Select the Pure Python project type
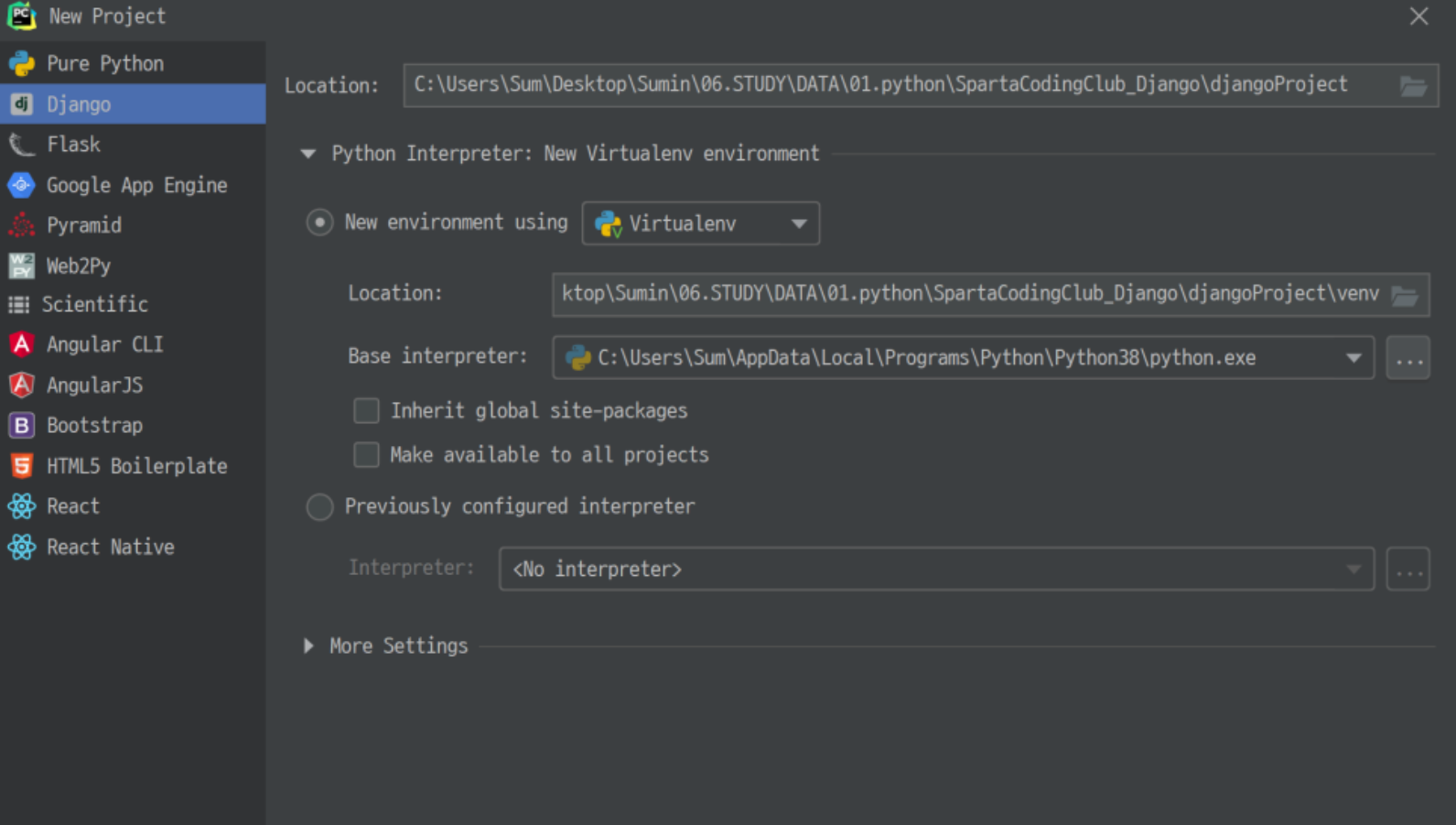This screenshot has height=825, width=1456. [133, 63]
